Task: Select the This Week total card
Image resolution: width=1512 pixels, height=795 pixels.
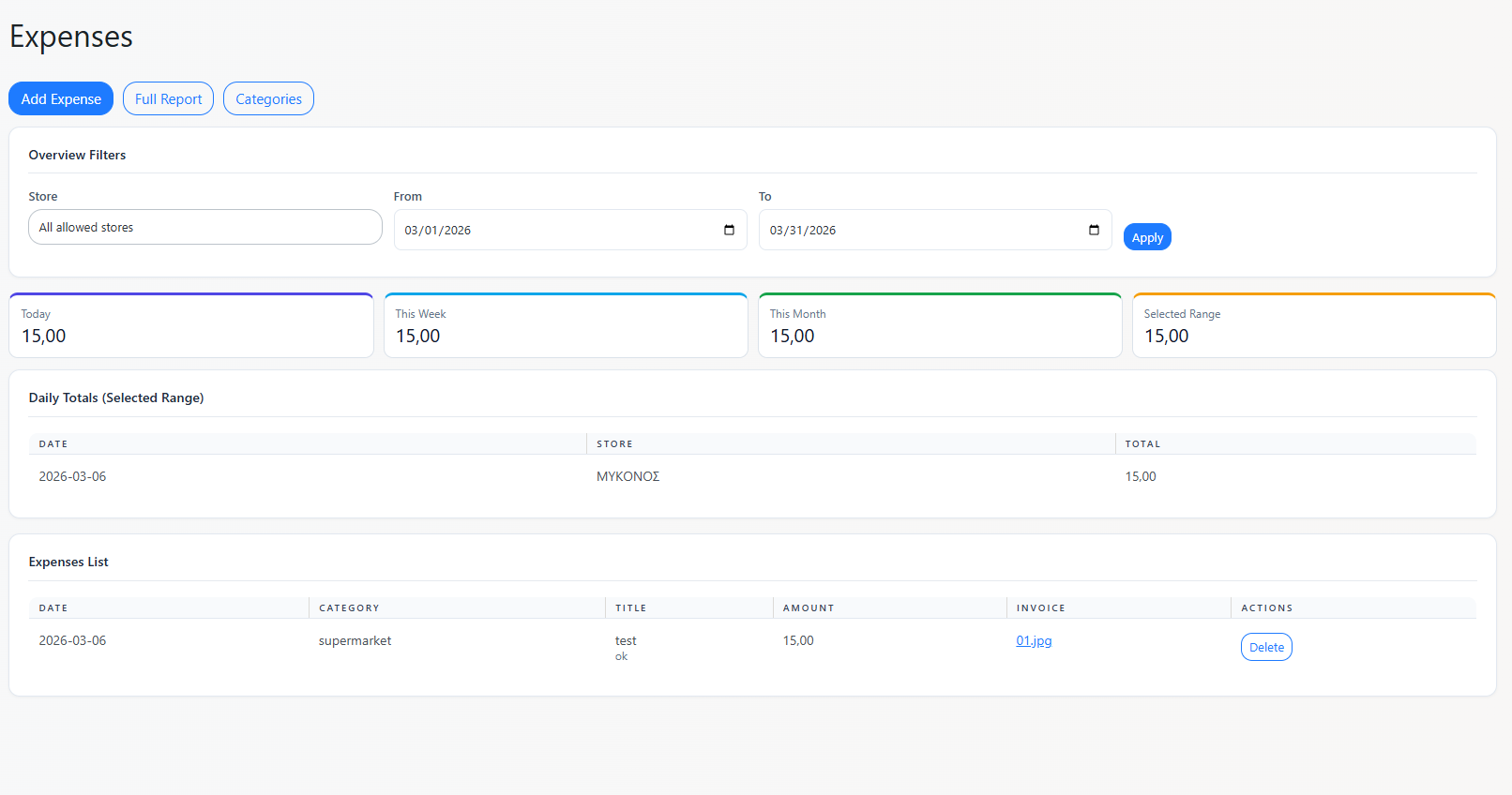Action: pyautogui.click(x=566, y=326)
